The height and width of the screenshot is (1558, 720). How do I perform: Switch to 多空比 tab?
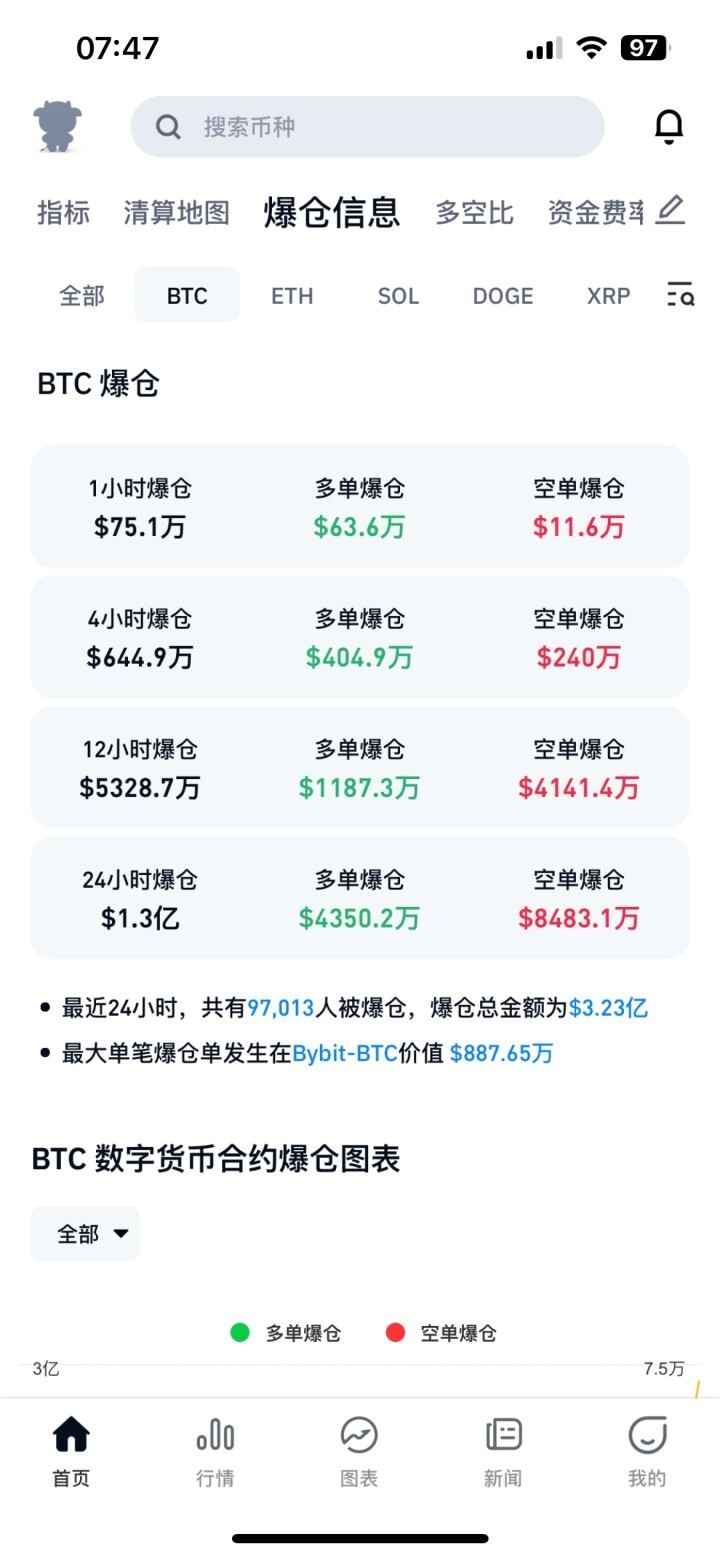pos(474,213)
